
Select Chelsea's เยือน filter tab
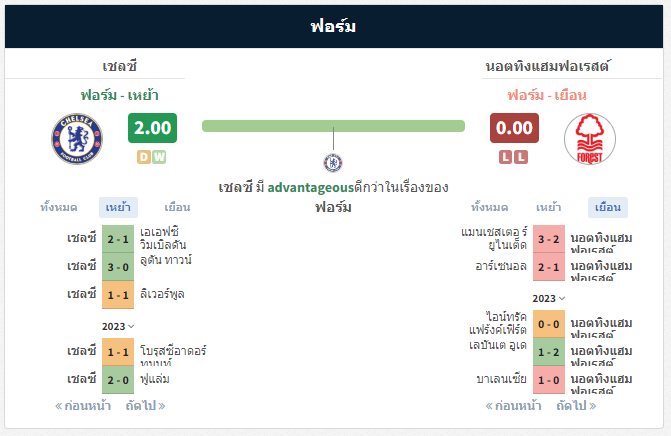177,208
